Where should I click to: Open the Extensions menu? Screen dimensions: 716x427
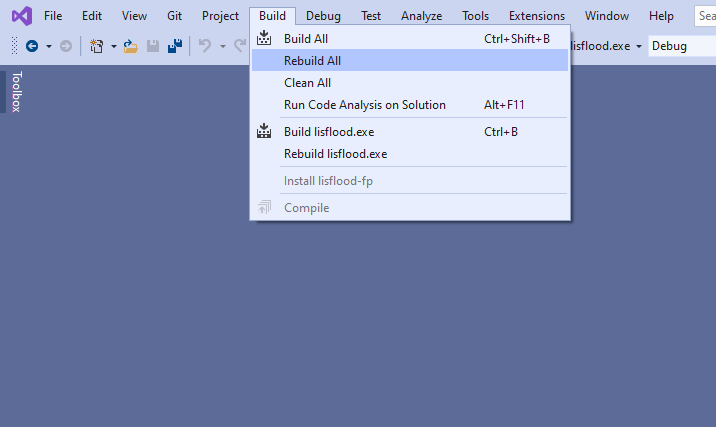click(x=537, y=16)
